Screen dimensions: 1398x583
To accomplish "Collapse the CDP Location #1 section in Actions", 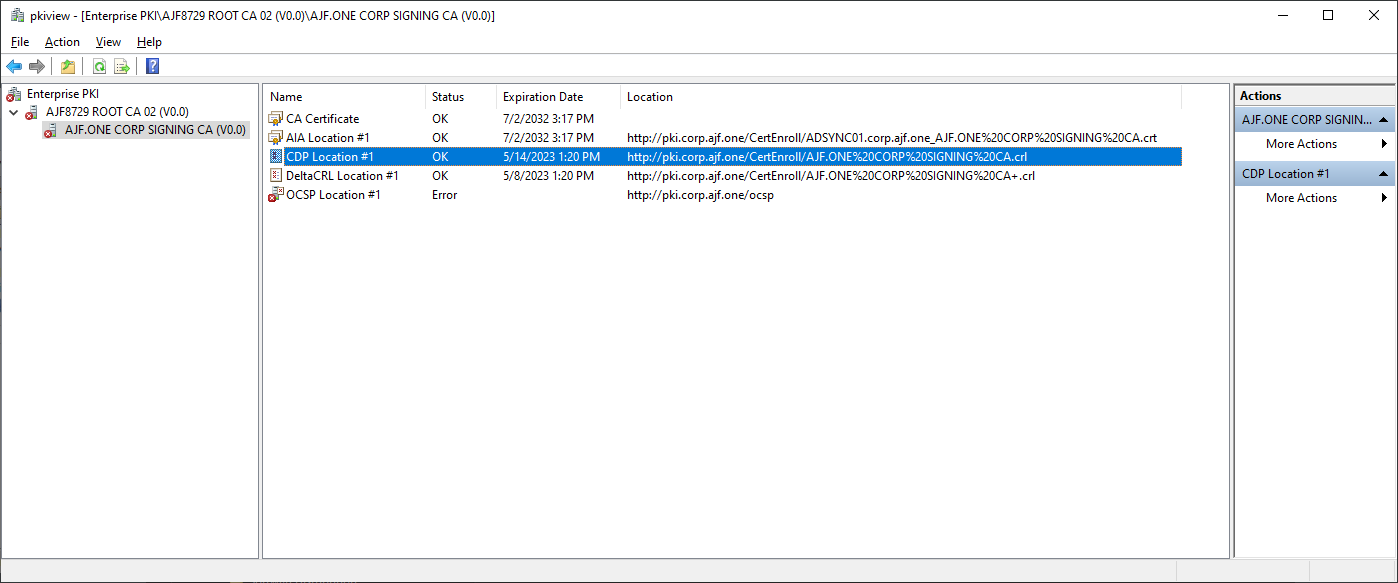I will coord(1384,173).
